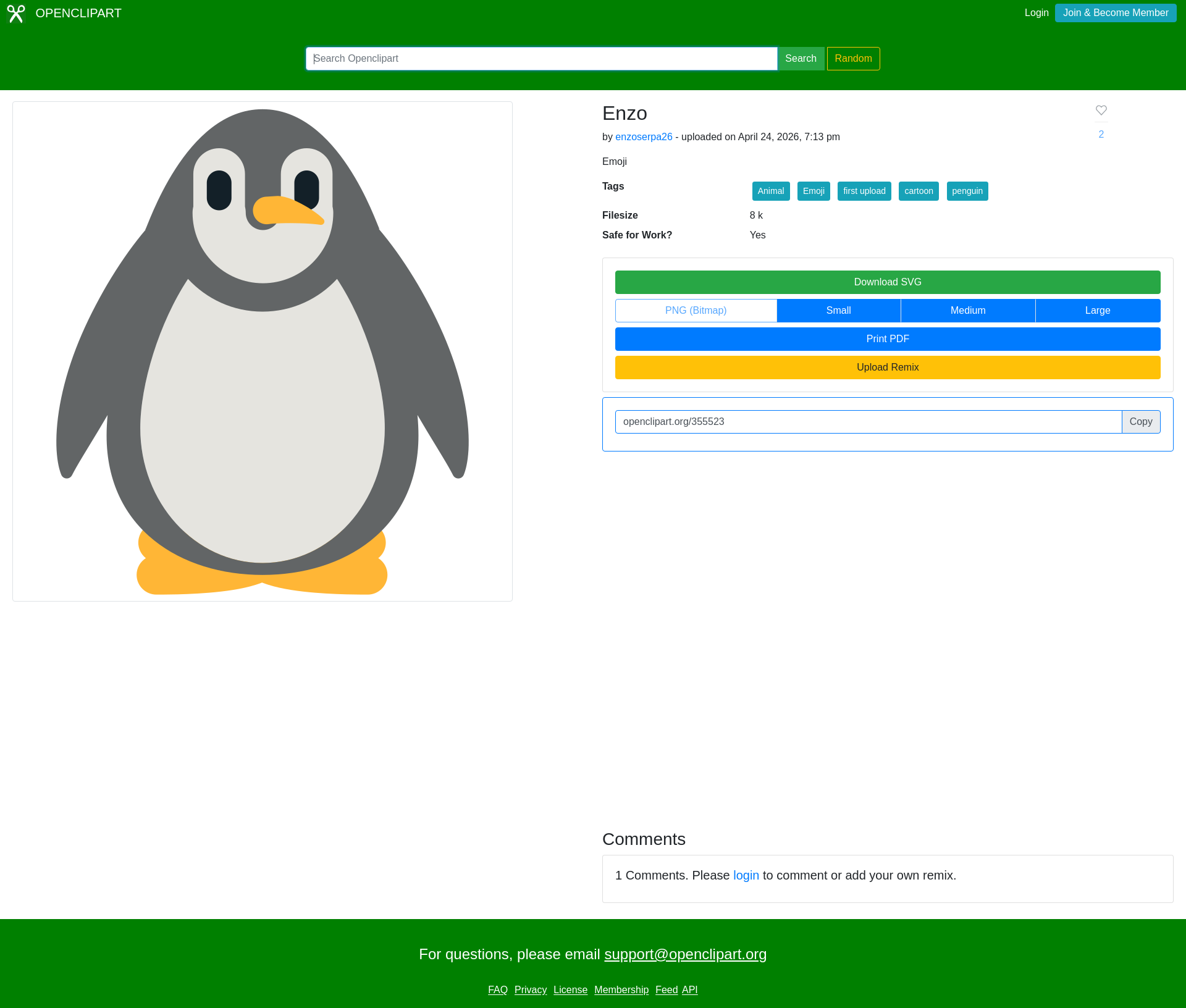Click the yellow Upload Remix button
The width and height of the screenshot is (1186, 1008).
[887, 367]
